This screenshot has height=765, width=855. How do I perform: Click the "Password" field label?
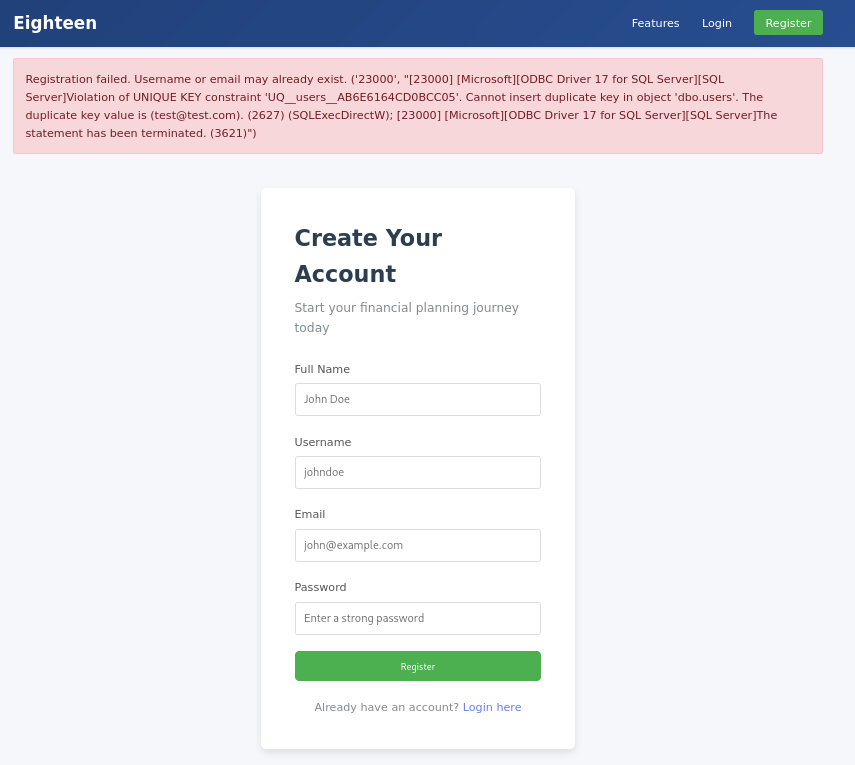[x=320, y=587]
